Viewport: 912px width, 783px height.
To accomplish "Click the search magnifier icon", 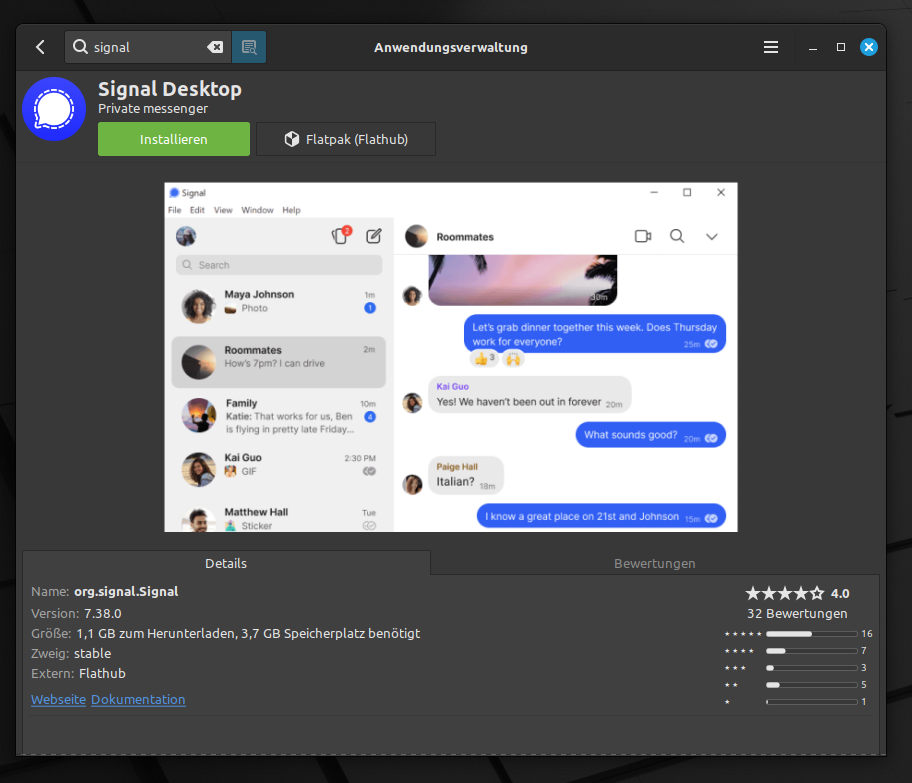I will click(80, 47).
